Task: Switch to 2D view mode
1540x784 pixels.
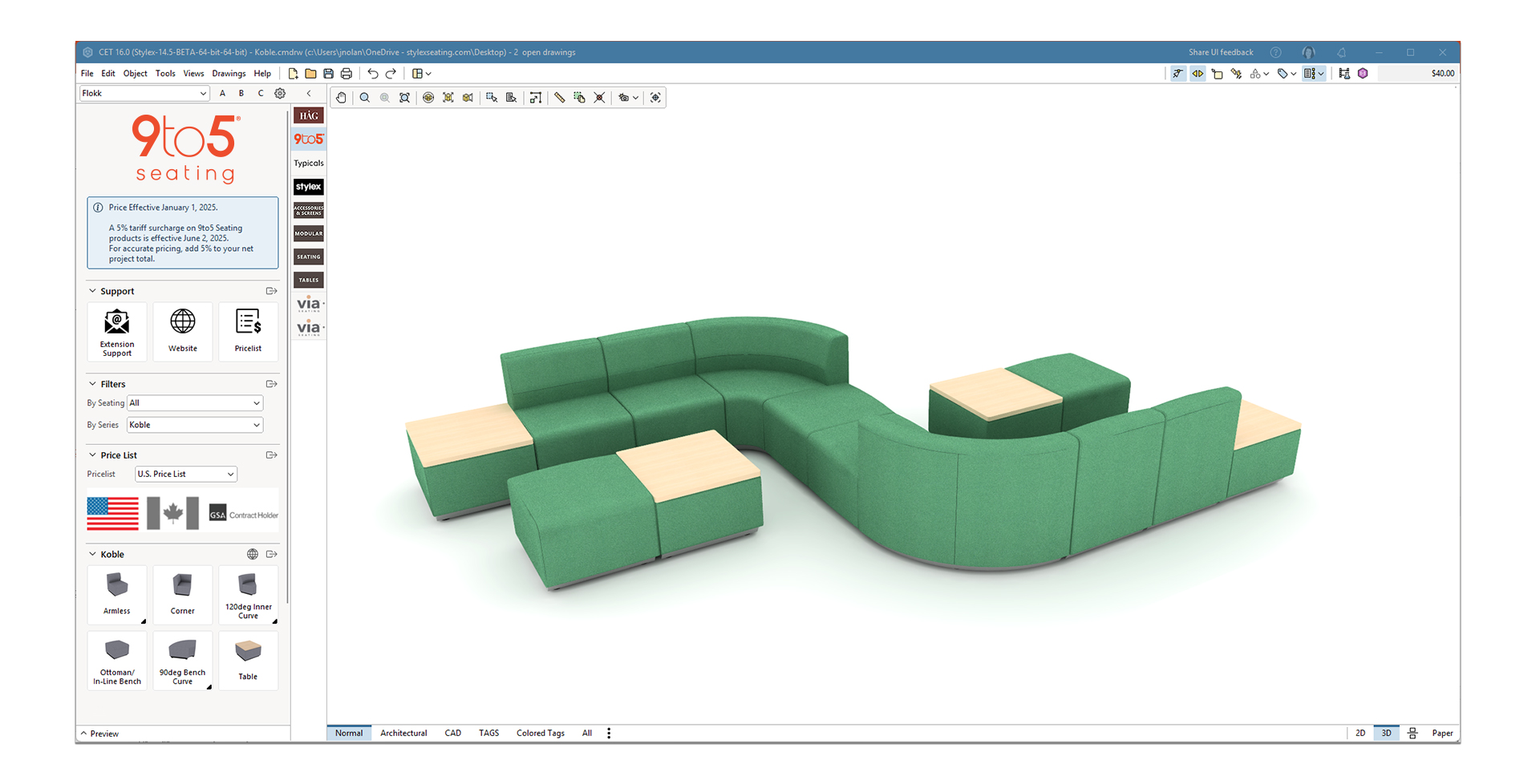Action: point(1360,733)
